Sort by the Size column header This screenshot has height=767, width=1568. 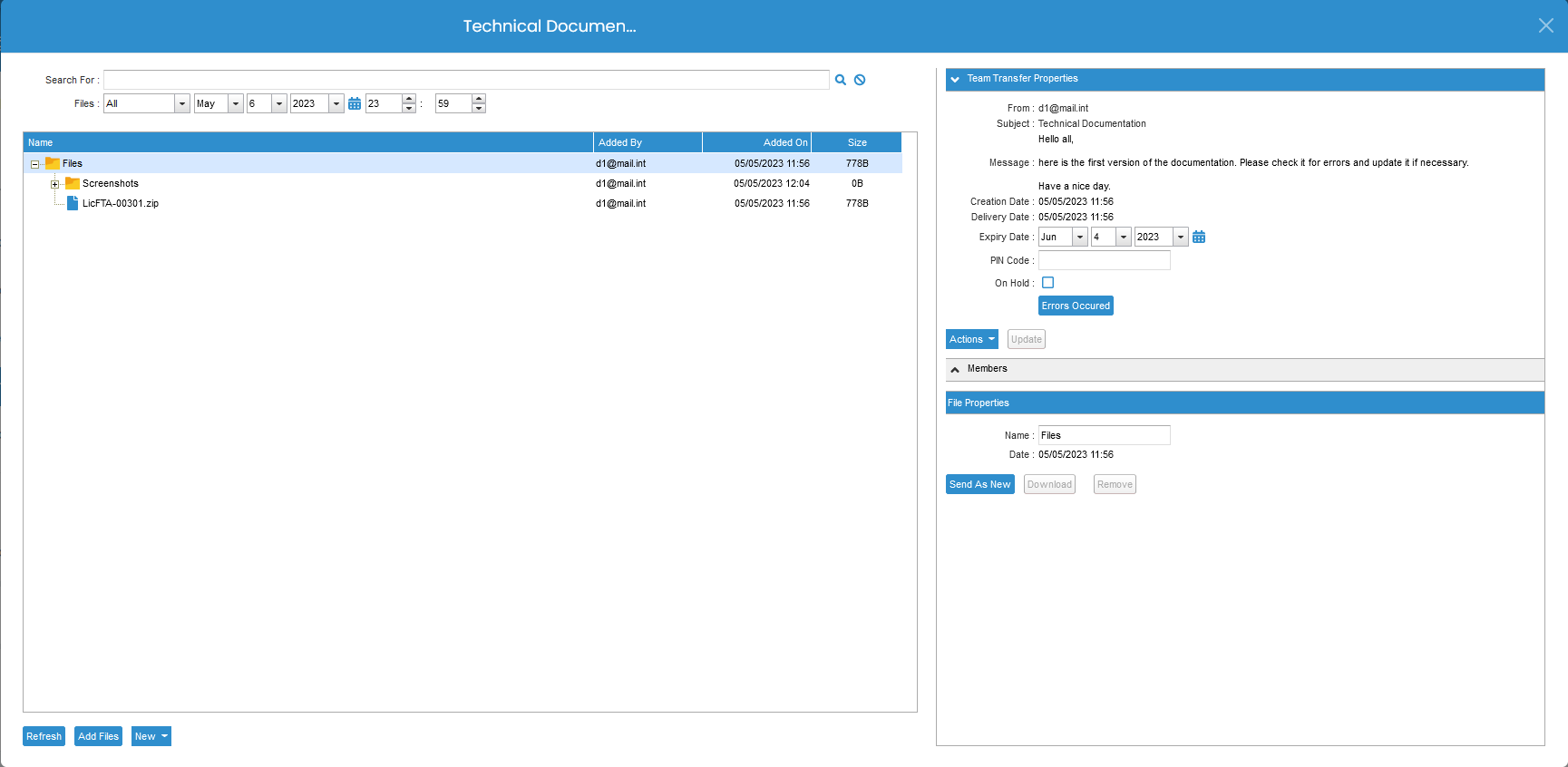856,142
